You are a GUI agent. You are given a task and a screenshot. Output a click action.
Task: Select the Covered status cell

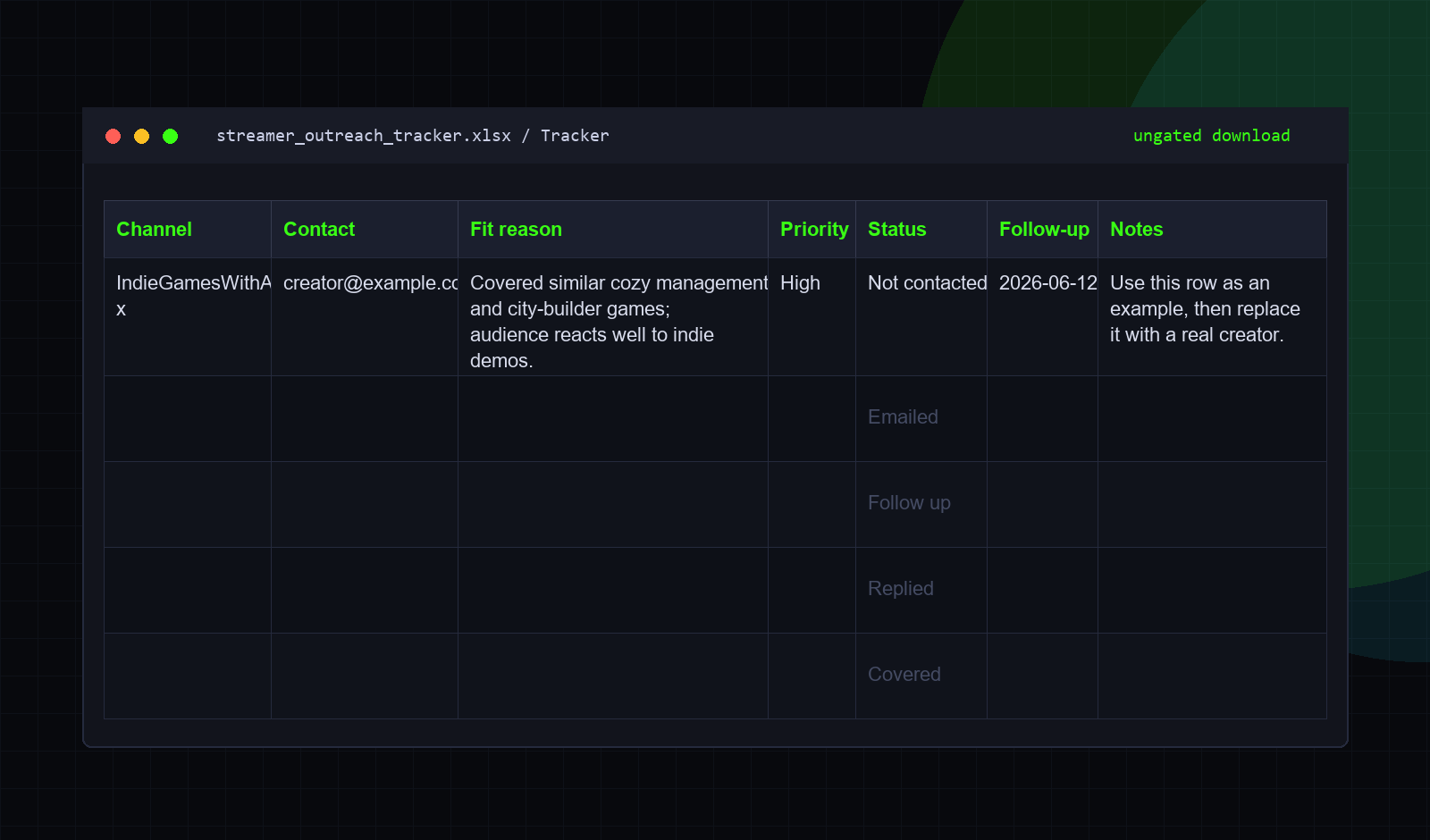pos(921,676)
